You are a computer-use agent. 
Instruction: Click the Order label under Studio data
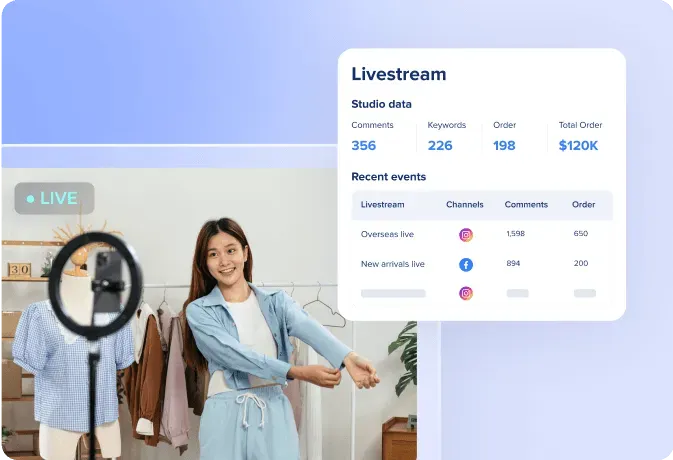click(x=504, y=125)
